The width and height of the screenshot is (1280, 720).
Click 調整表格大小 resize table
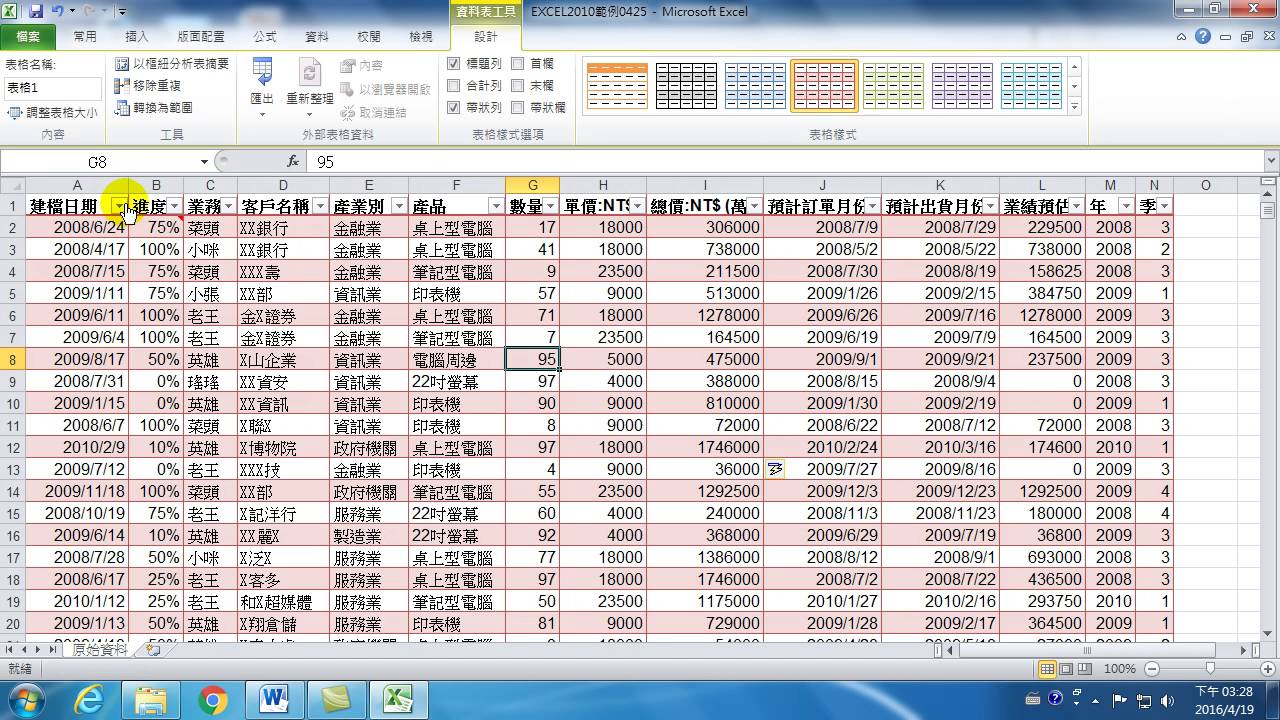click(53, 113)
